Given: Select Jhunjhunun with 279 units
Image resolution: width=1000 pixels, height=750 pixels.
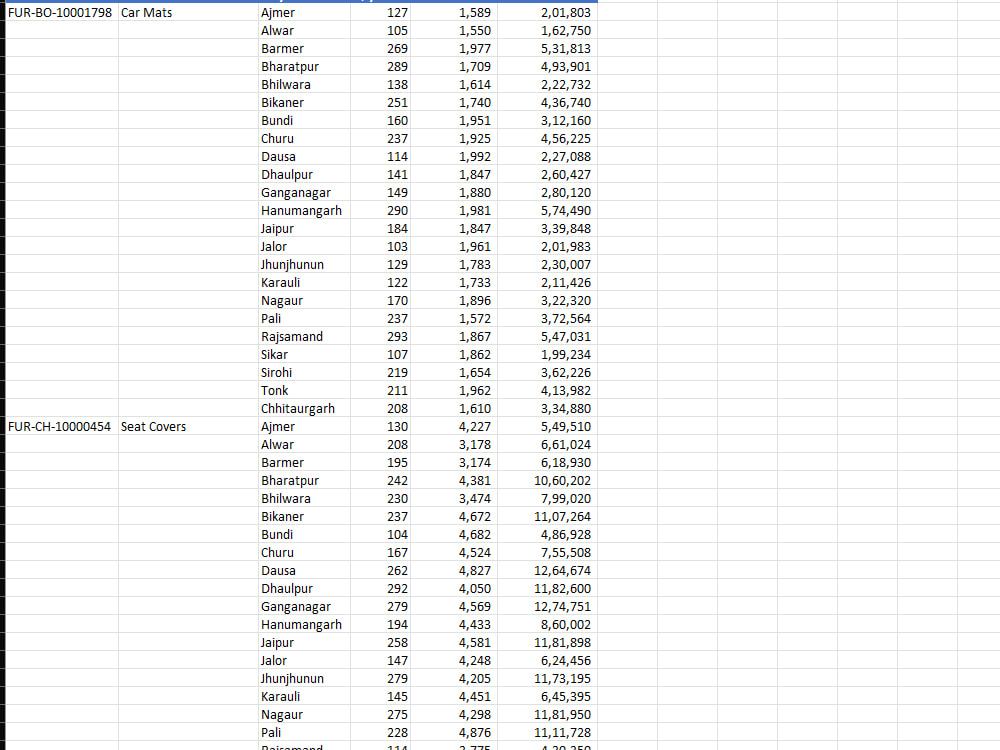Looking at the screenshot, I should pyautogui.click(x=304, y=679).
